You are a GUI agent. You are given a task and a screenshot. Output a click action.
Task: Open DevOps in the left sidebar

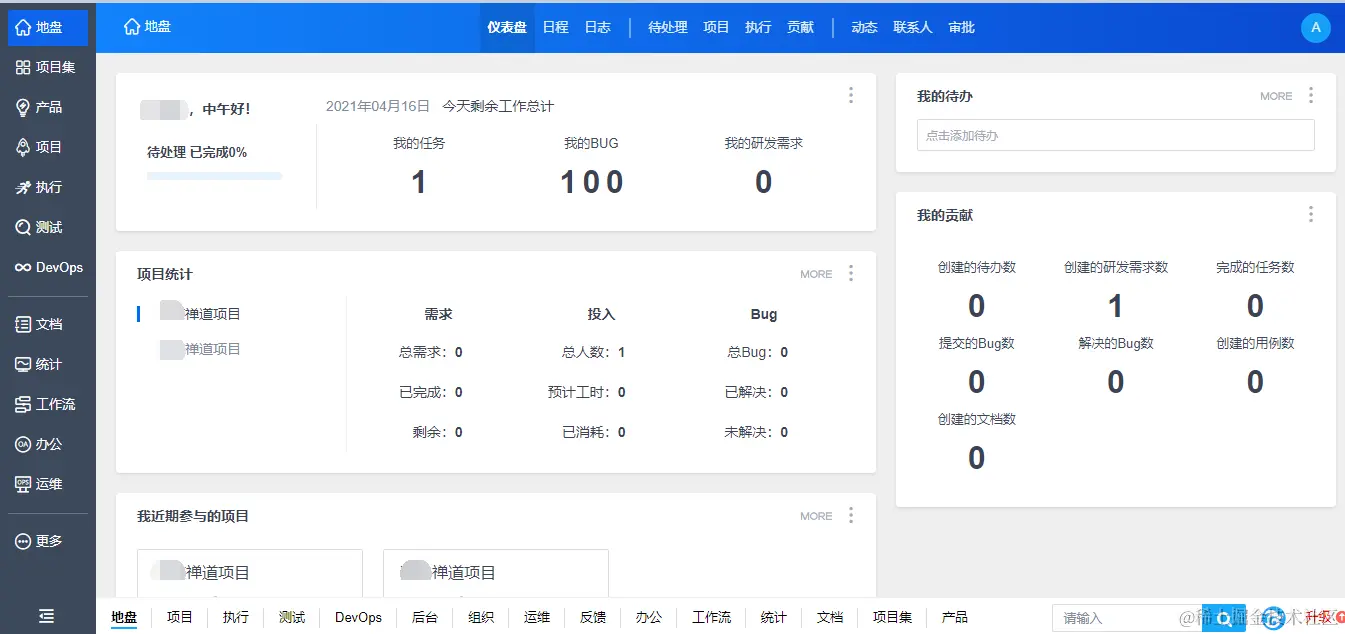pyautogui.click(x=48, y=267)
